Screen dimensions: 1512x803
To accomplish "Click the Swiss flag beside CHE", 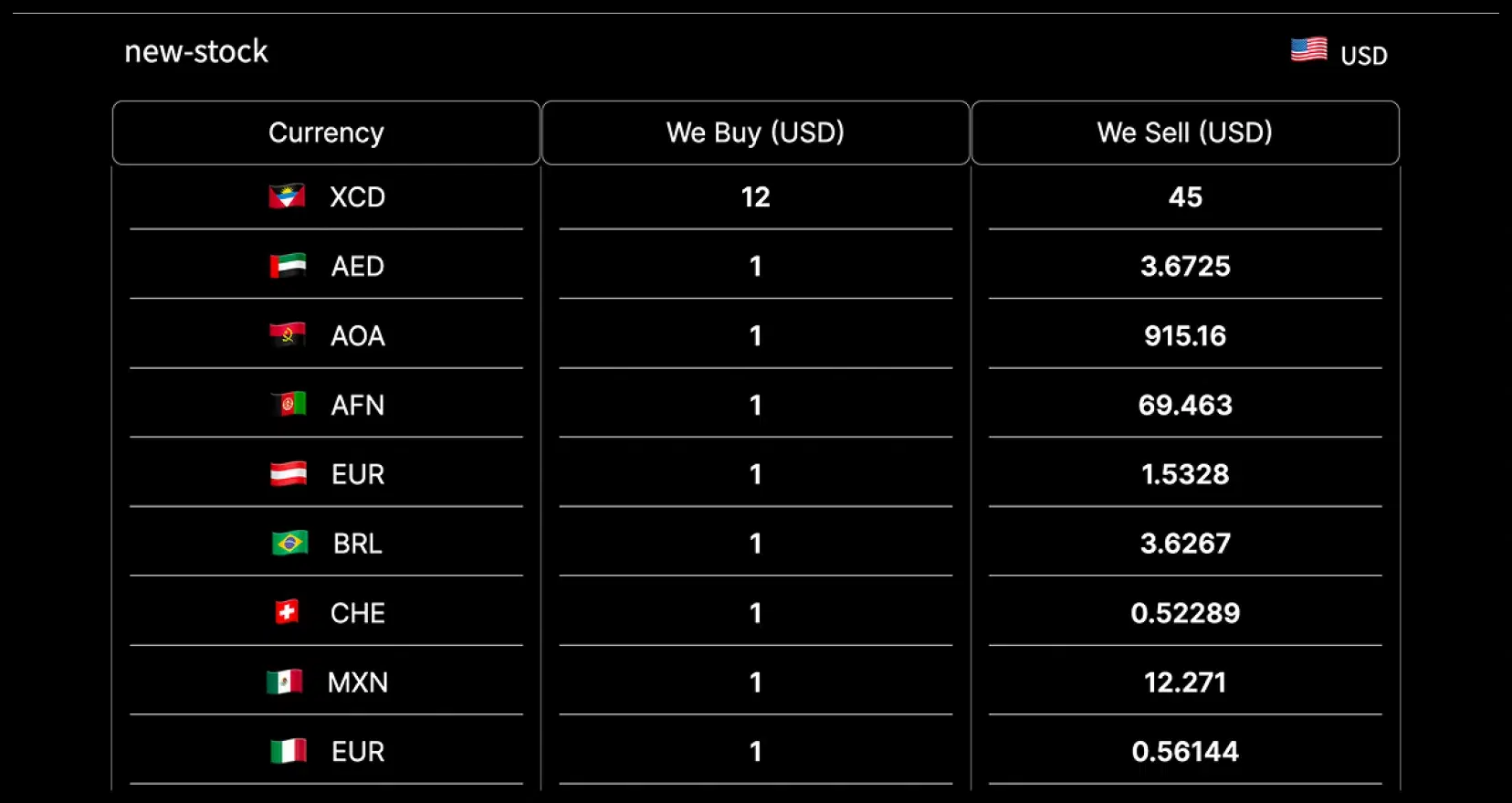I will (287, 612).
